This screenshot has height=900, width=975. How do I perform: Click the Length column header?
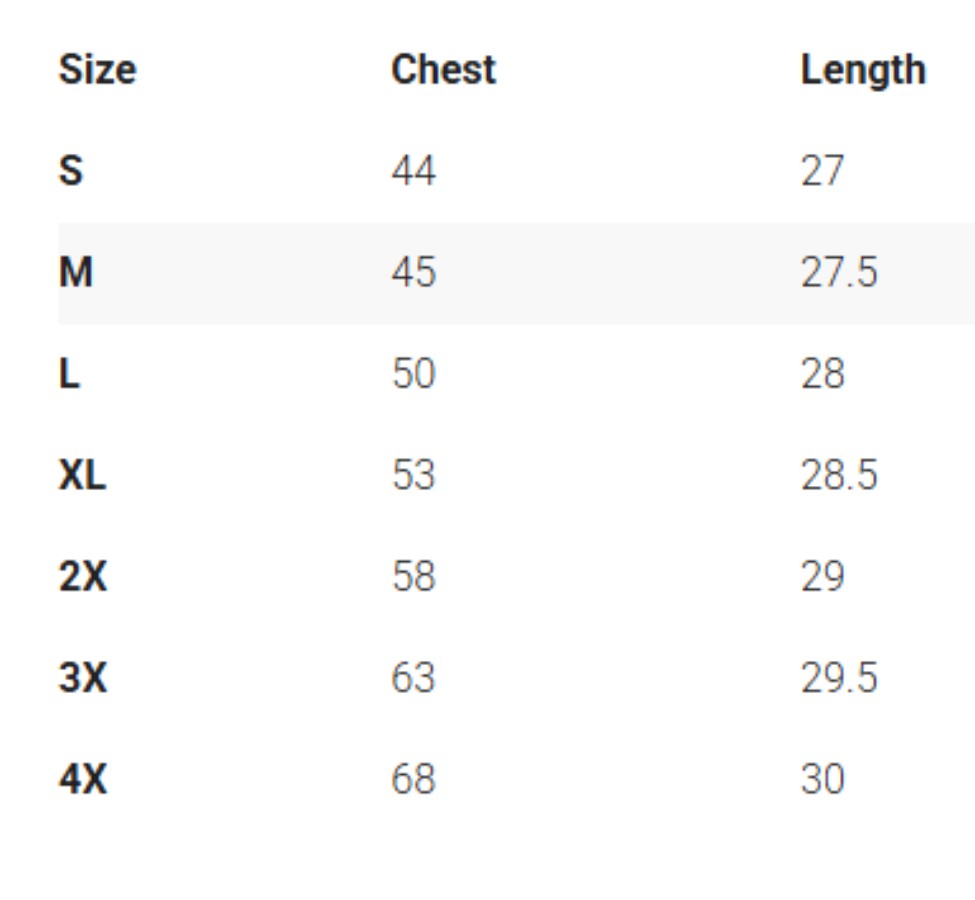862,70
